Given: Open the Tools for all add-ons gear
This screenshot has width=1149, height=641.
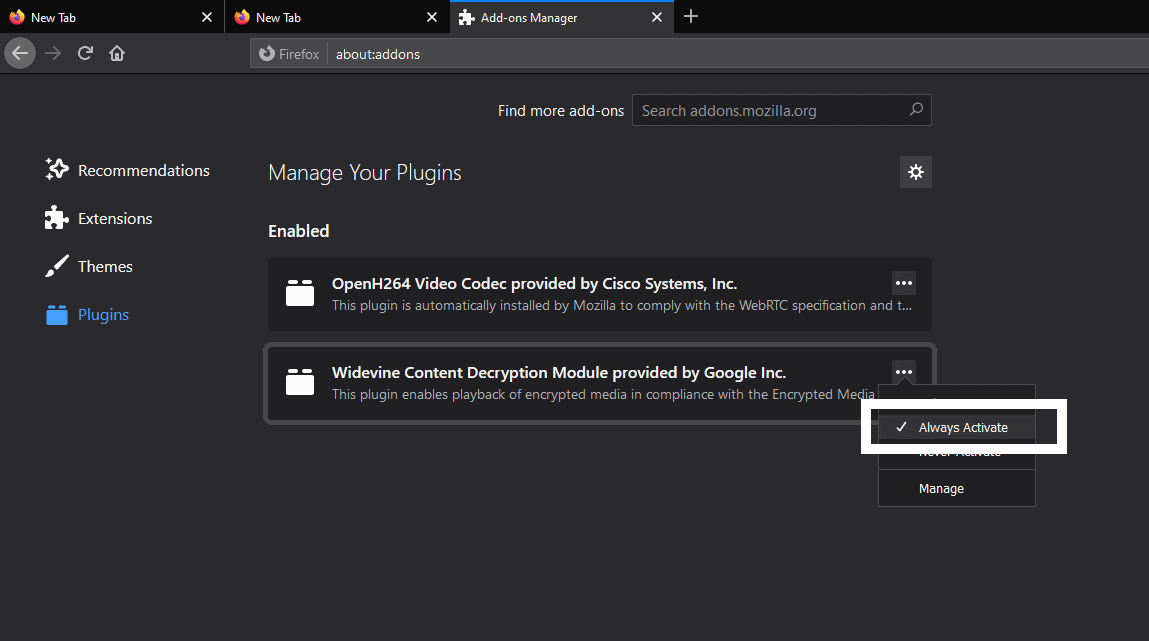Looking at the screenshot, I should point(916,172).
